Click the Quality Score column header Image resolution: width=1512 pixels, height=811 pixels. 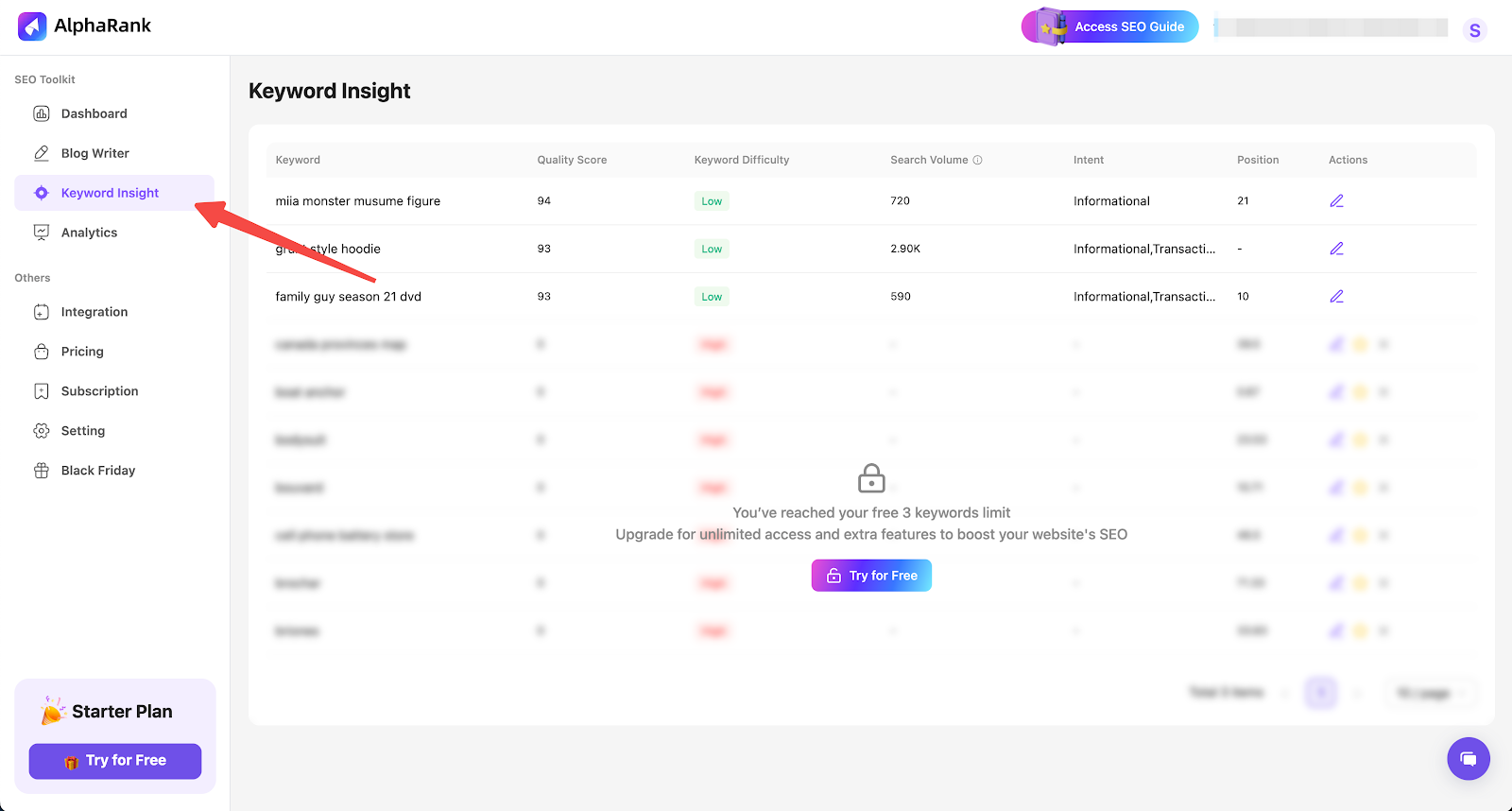coord(572,160)
